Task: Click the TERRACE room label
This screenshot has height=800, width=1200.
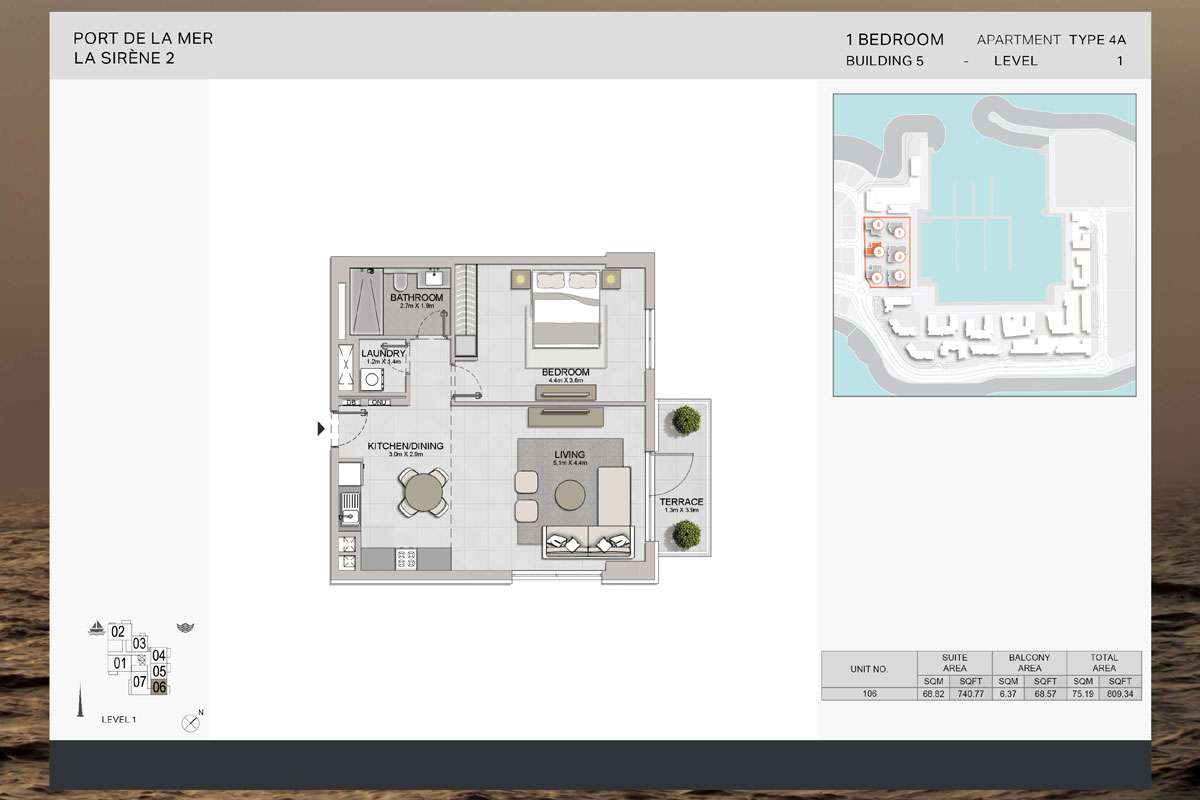Action: tap(681, 502)
